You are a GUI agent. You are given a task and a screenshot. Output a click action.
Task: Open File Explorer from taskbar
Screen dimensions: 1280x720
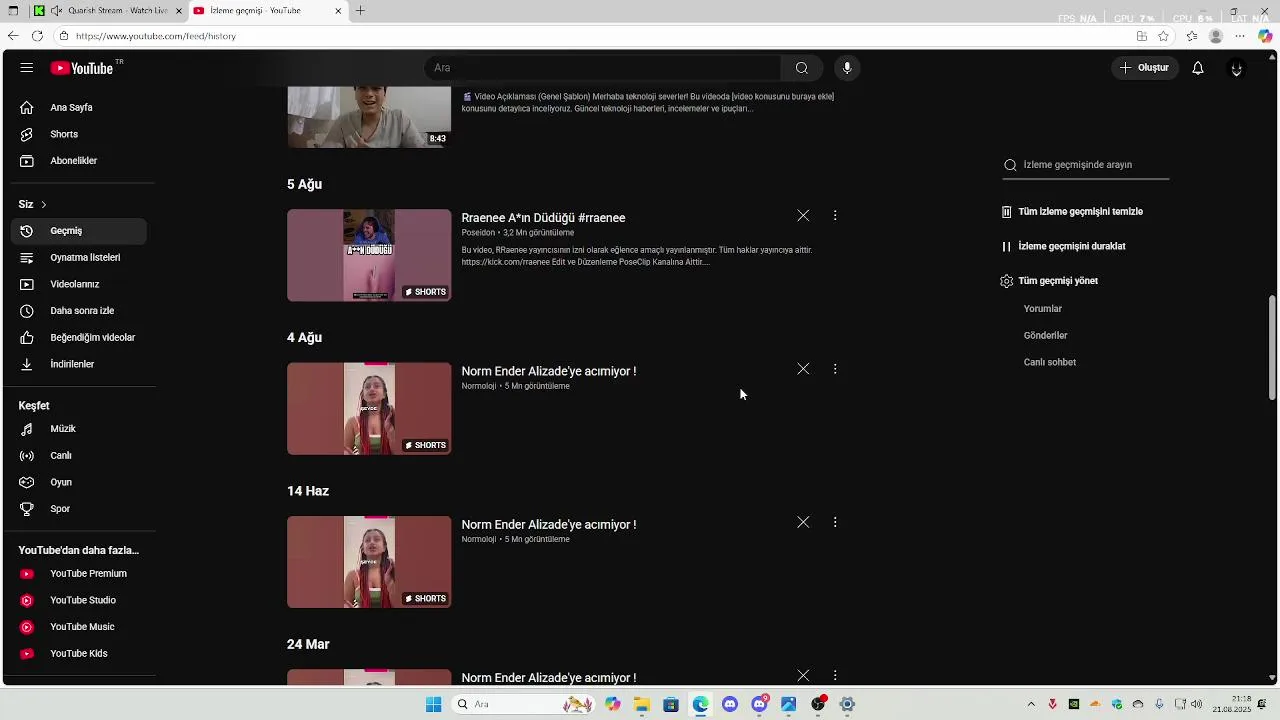(641, 704)
